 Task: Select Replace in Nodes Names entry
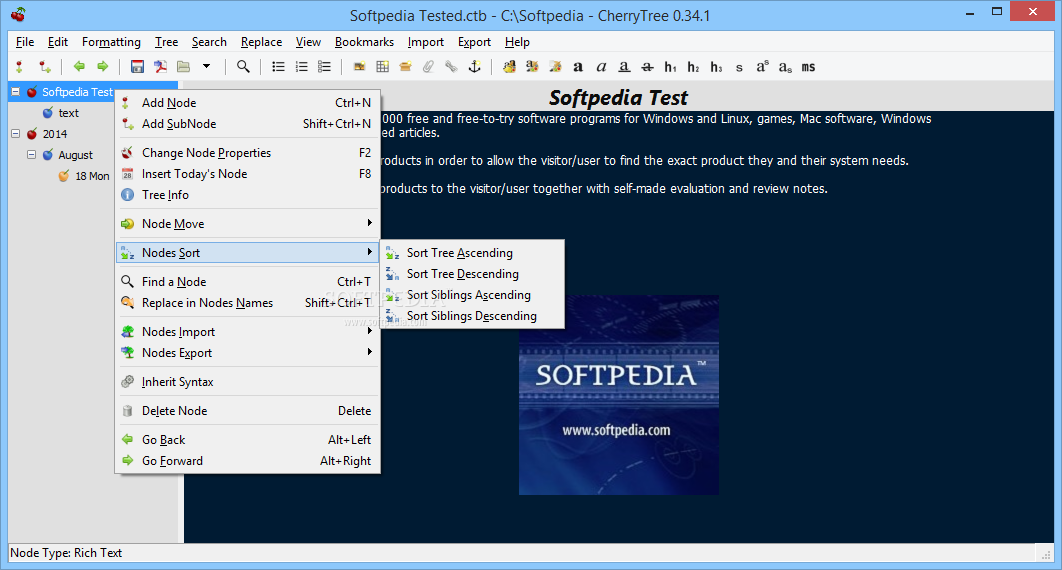[248, 303]
